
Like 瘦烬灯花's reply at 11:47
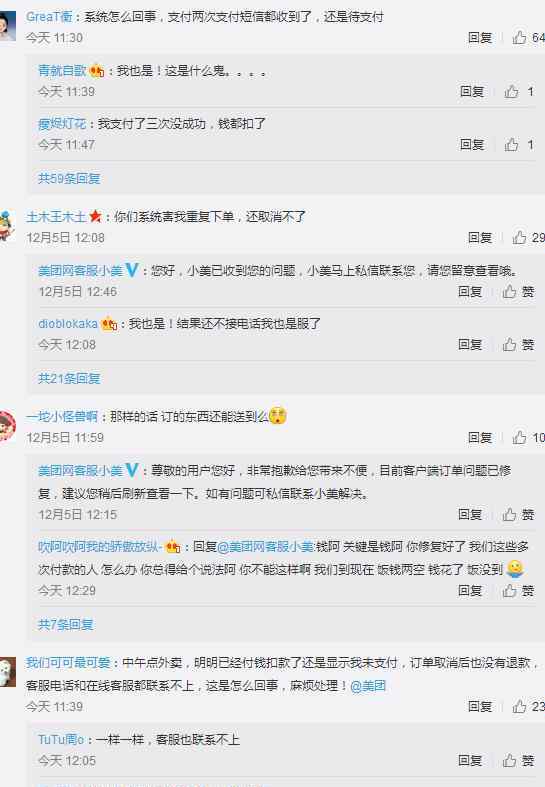518,145
